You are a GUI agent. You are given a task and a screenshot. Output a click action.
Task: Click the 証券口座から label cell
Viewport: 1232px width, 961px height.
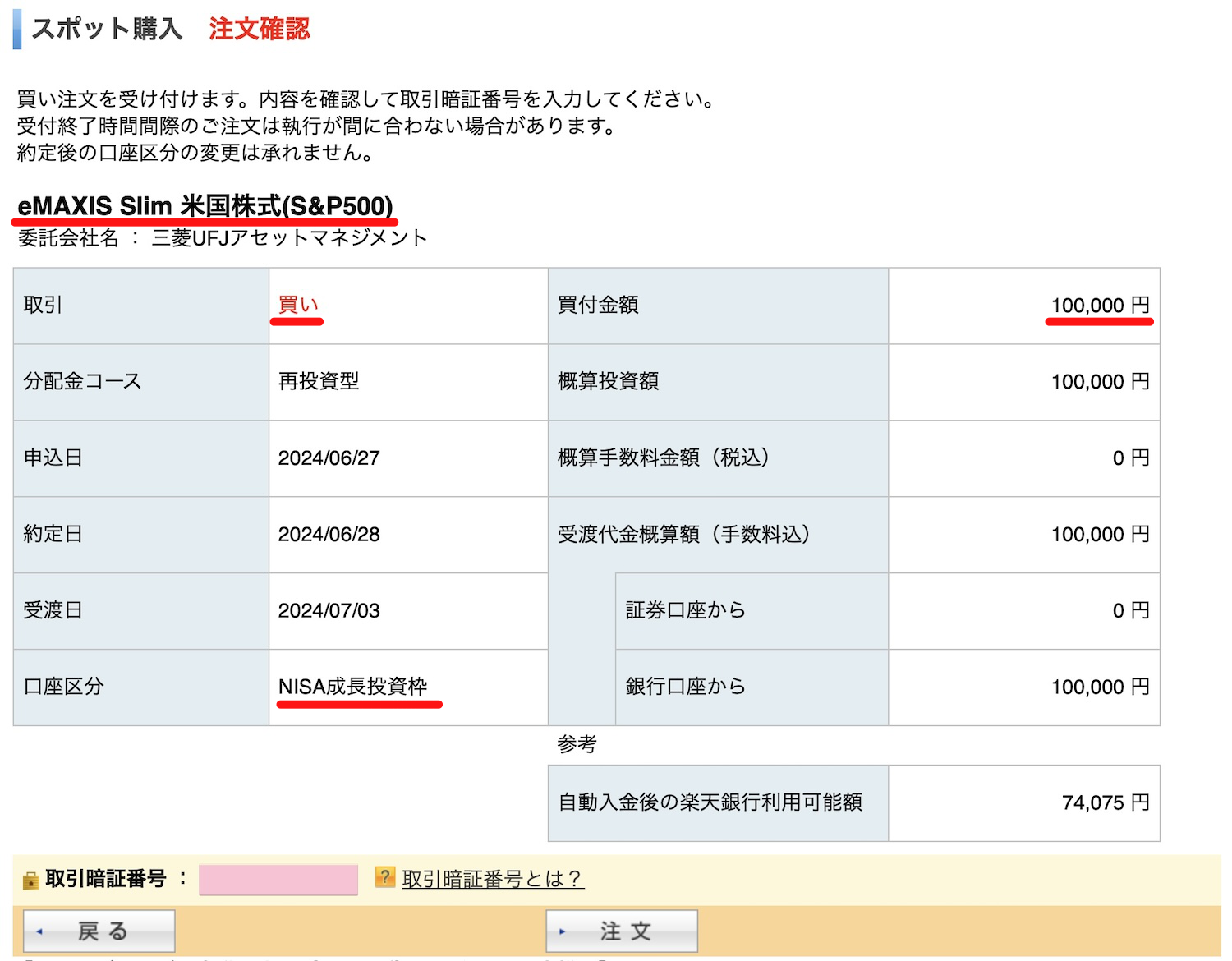coord(752,611)
